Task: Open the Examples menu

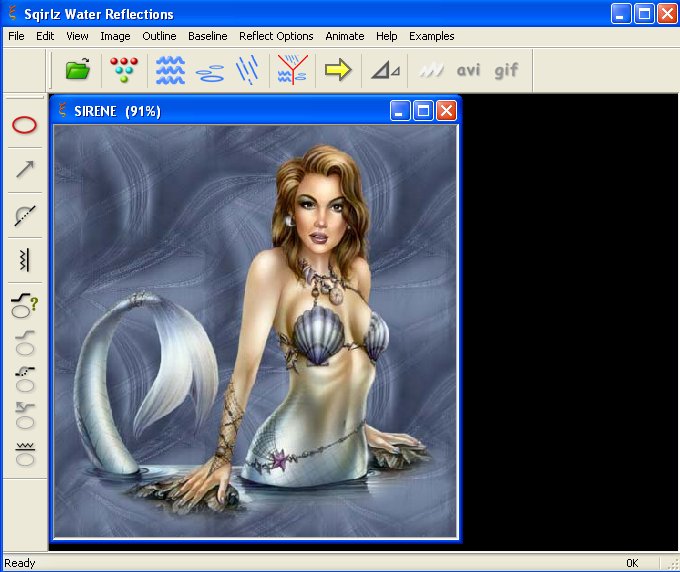Action: coord(432,36)
